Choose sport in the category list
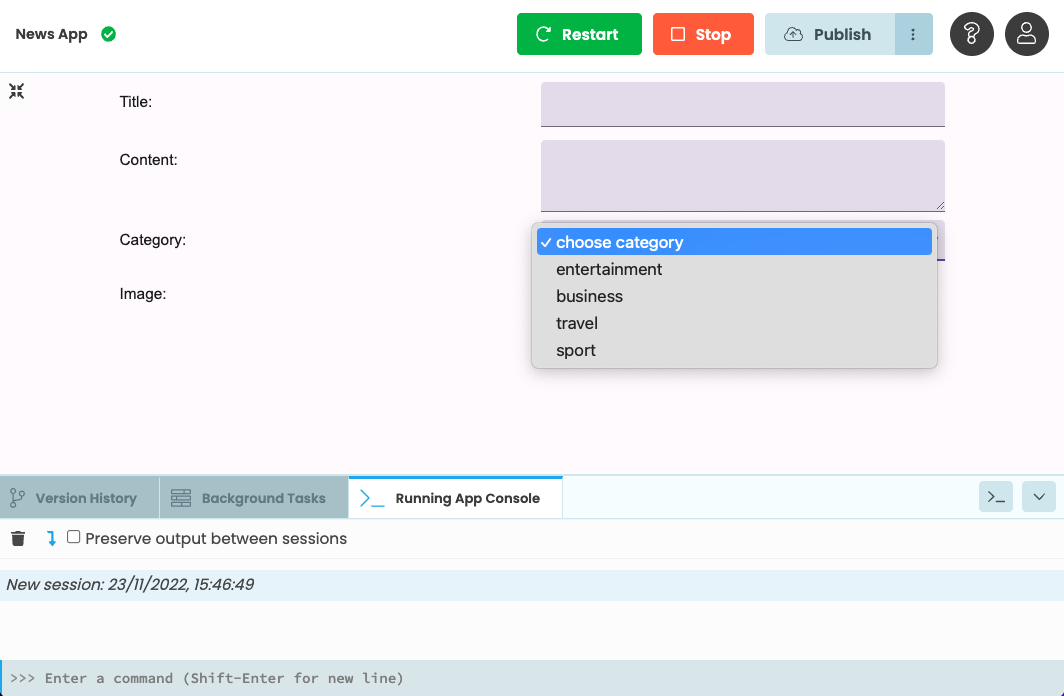Image resolution: width=1064 pixels, height=696 pixels. coord(576,350)
